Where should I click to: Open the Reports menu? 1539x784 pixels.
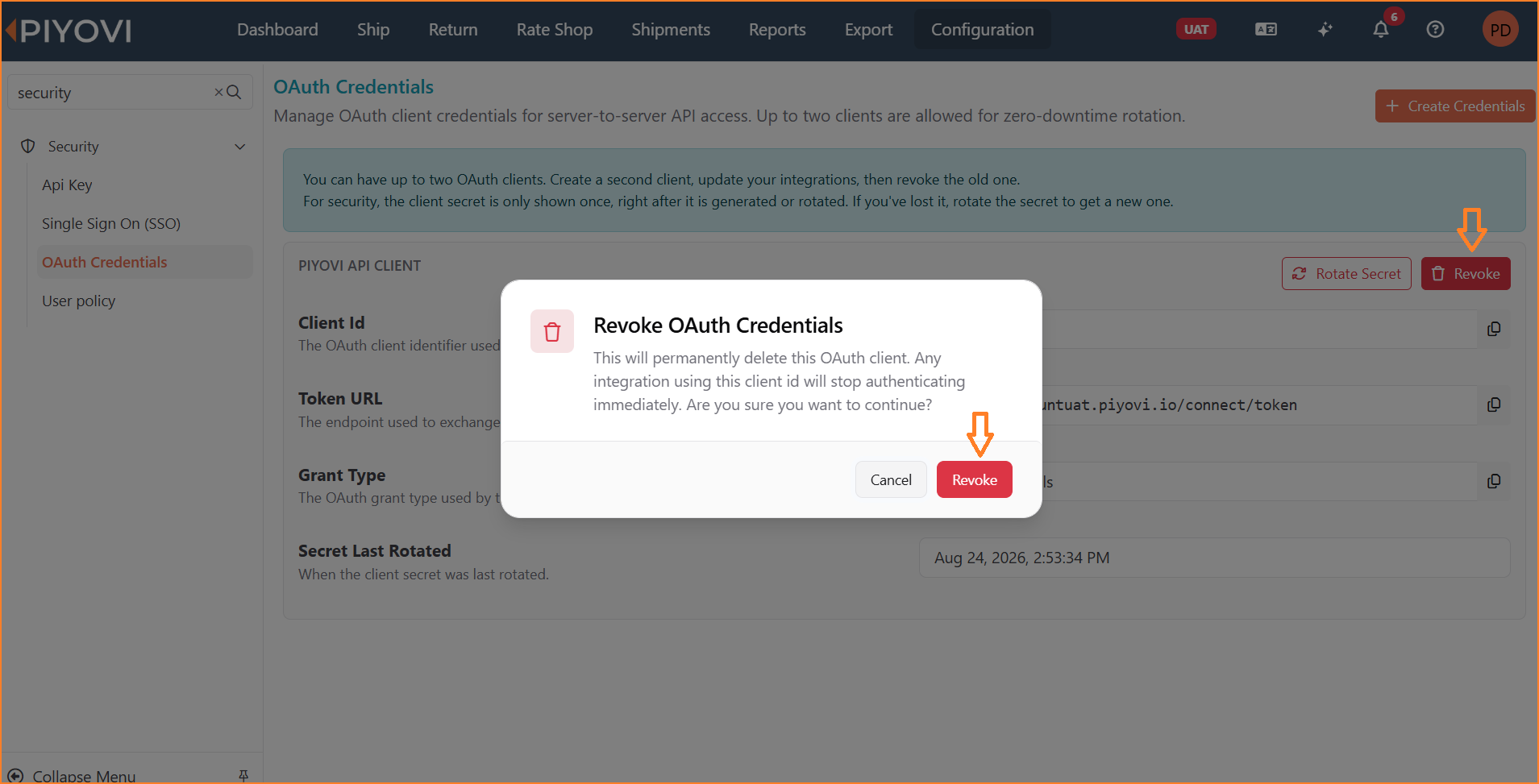[x=777, y=30]
